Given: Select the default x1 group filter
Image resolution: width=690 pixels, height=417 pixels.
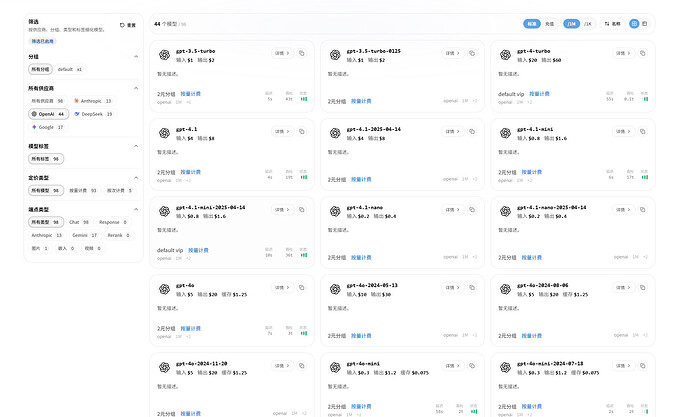Looking at the screenshot, I should [70, 70].
